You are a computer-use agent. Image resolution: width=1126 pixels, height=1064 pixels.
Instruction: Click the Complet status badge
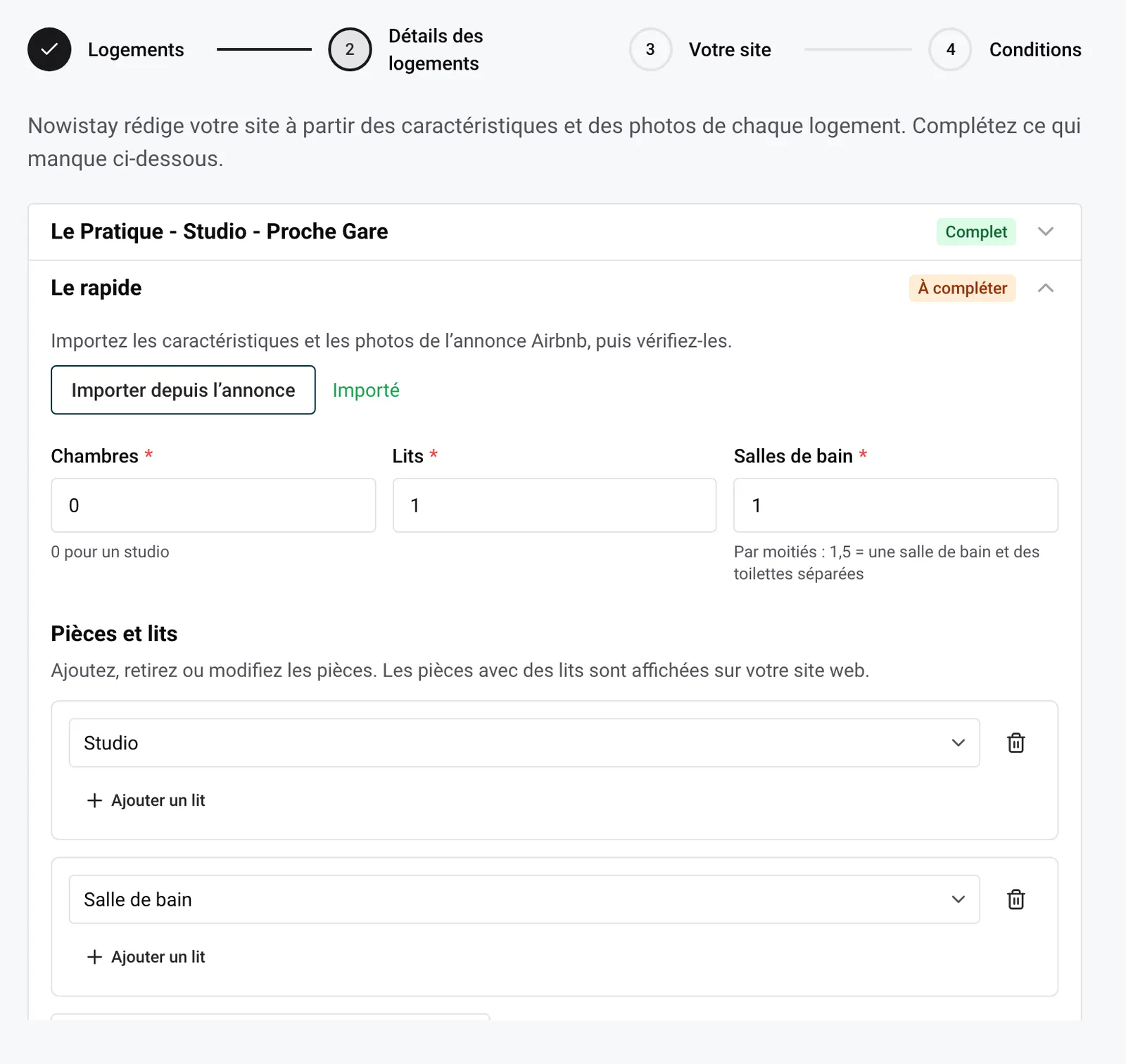point(976,232)
